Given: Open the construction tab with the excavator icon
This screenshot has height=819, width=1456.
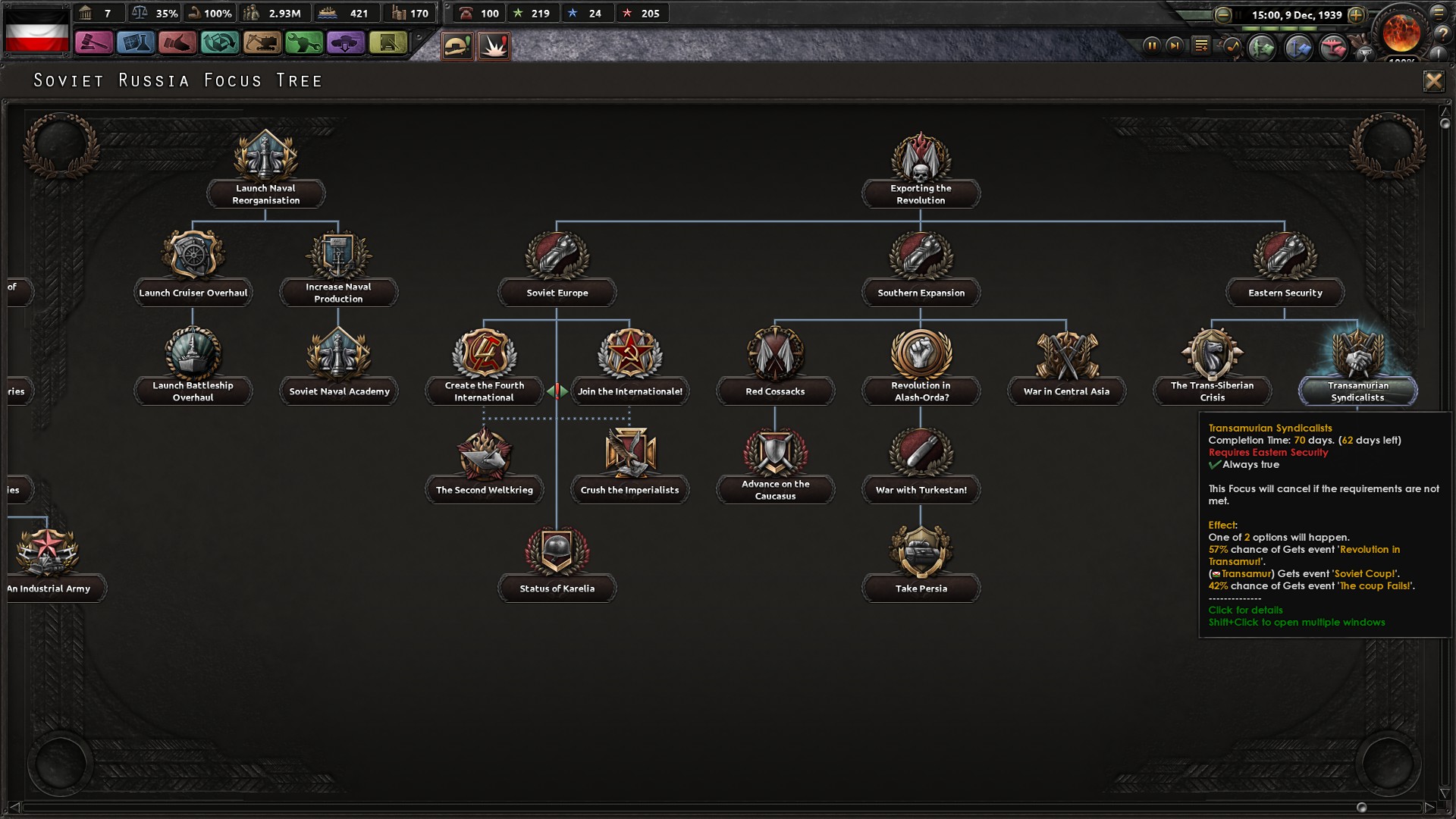Looking at the screenshot, I should (260, 43).
